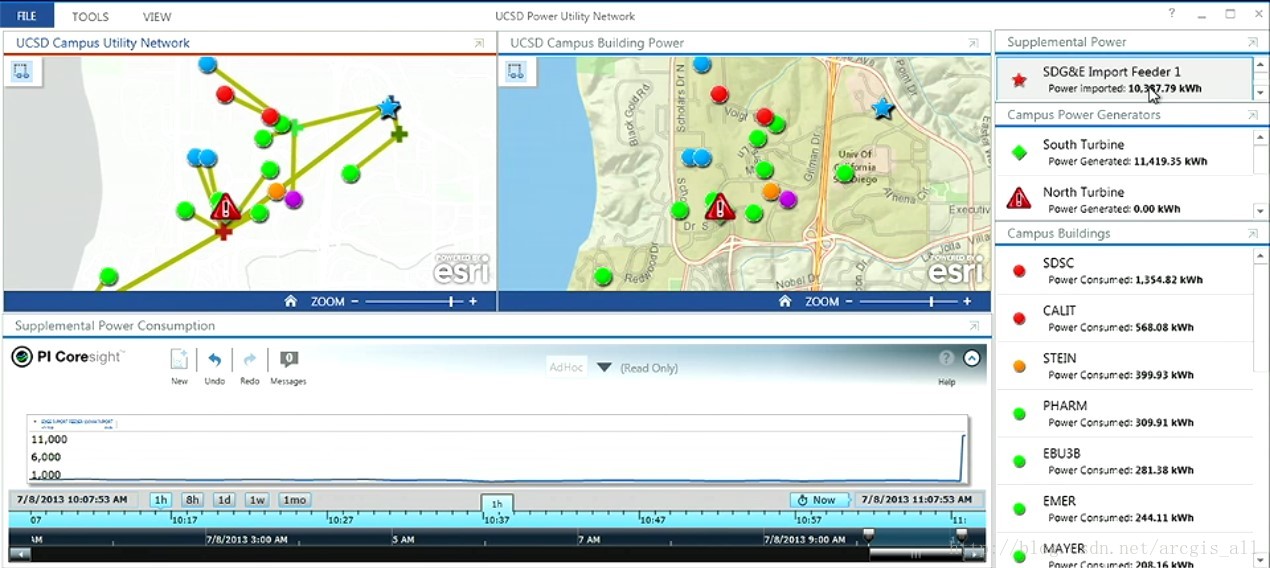The width and height of the screenshot is (1270, 568).
Task: Click selection tool in Utility Network map
Action: pos(22,71)
